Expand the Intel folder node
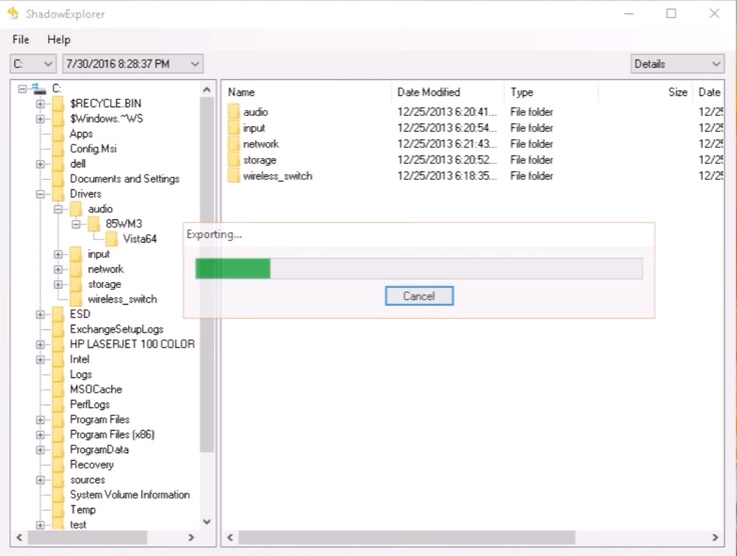 pyautogui.click(x=40, y=360)
